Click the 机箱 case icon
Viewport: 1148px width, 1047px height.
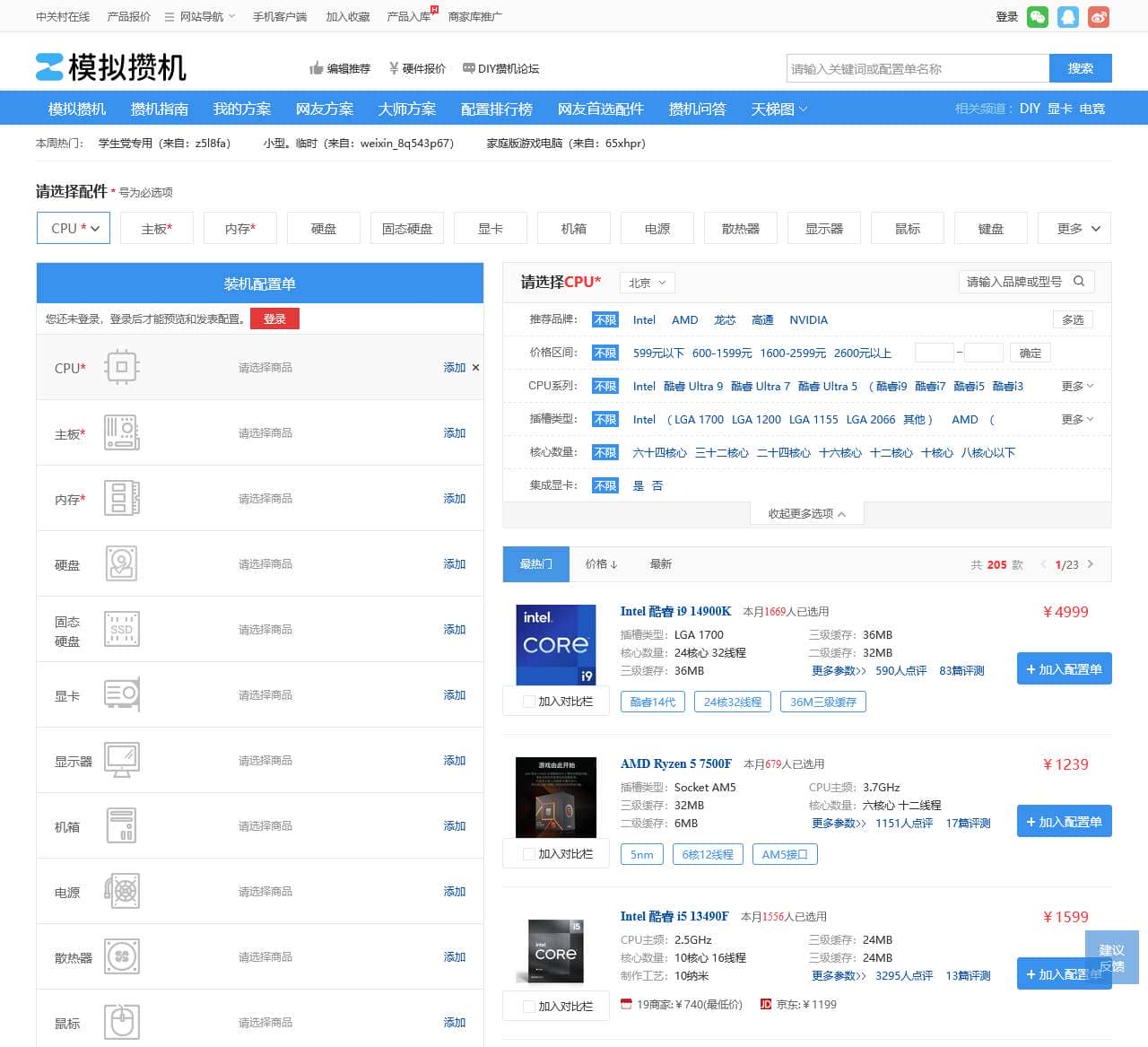click(x=122, y=825)
